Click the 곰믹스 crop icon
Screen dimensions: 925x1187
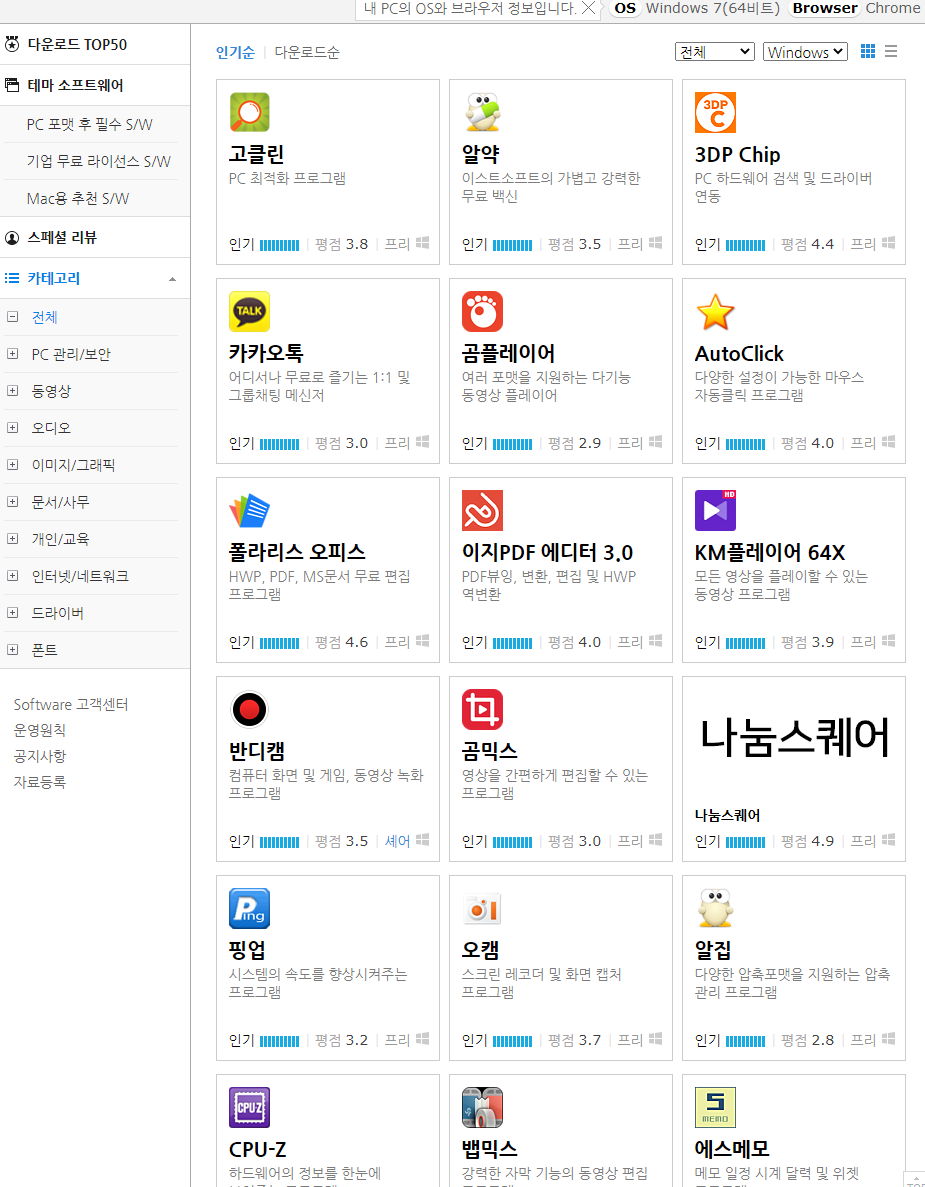(x=482, y=709)
